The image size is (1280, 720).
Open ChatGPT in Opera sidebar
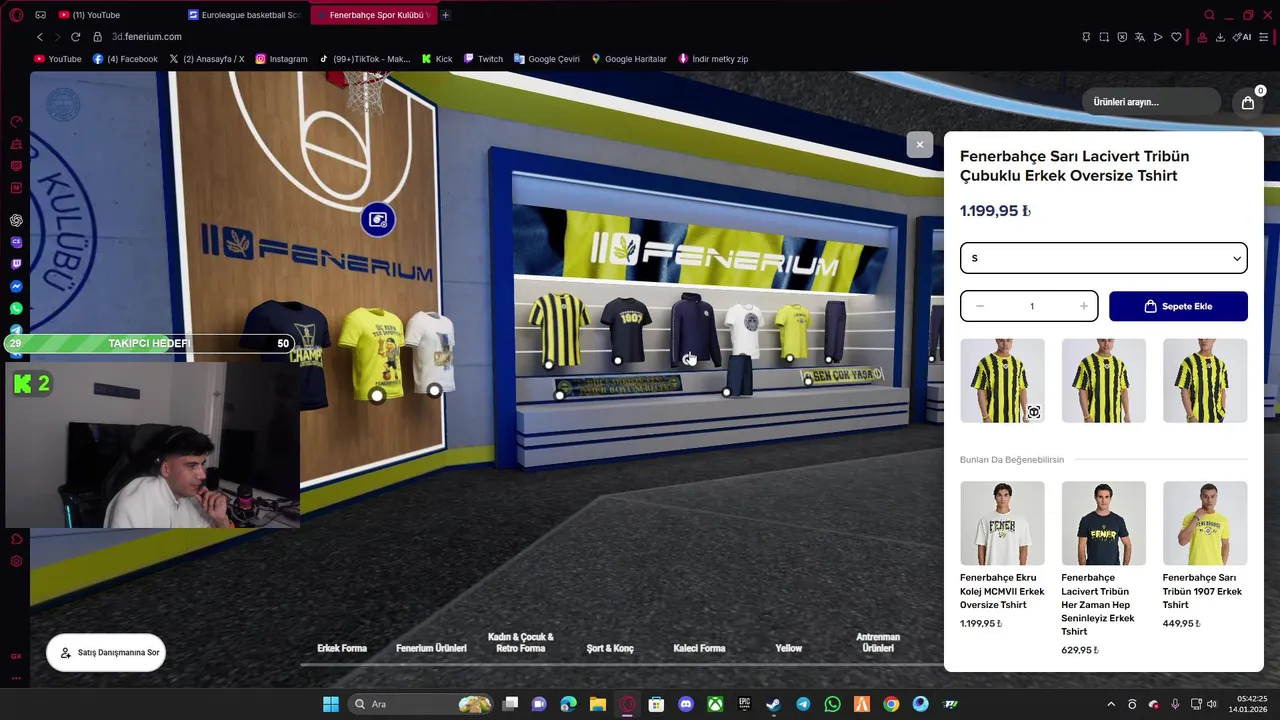[x=16, y=220]
